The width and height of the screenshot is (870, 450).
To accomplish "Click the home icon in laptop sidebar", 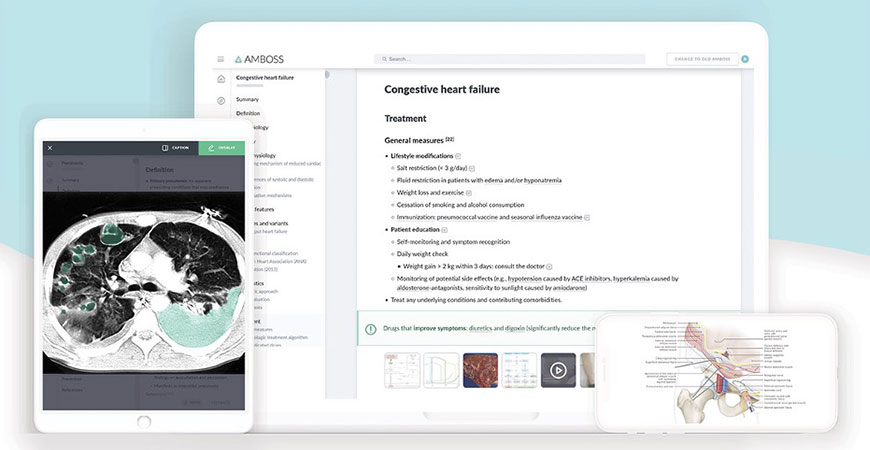I will 221,79.
